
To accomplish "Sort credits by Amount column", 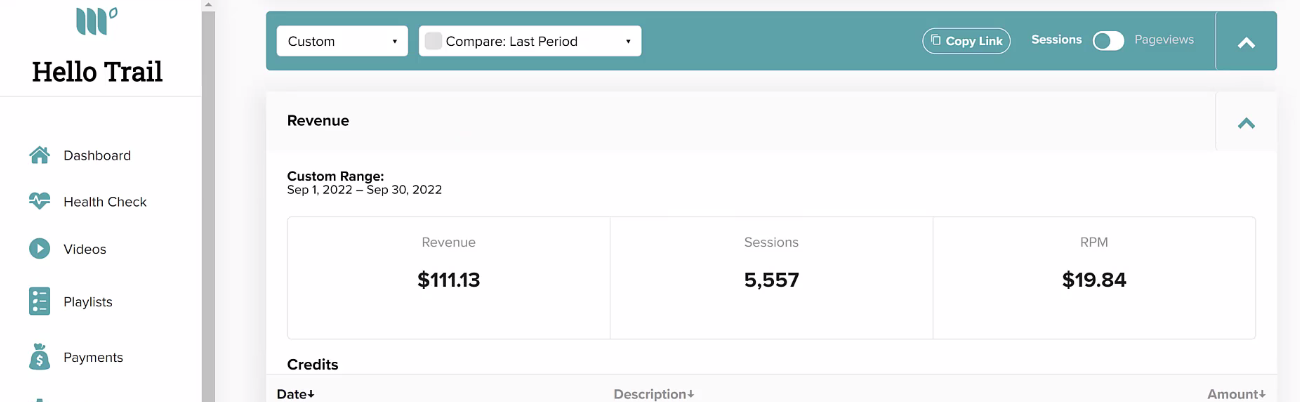I will (x=1236, y=394).
